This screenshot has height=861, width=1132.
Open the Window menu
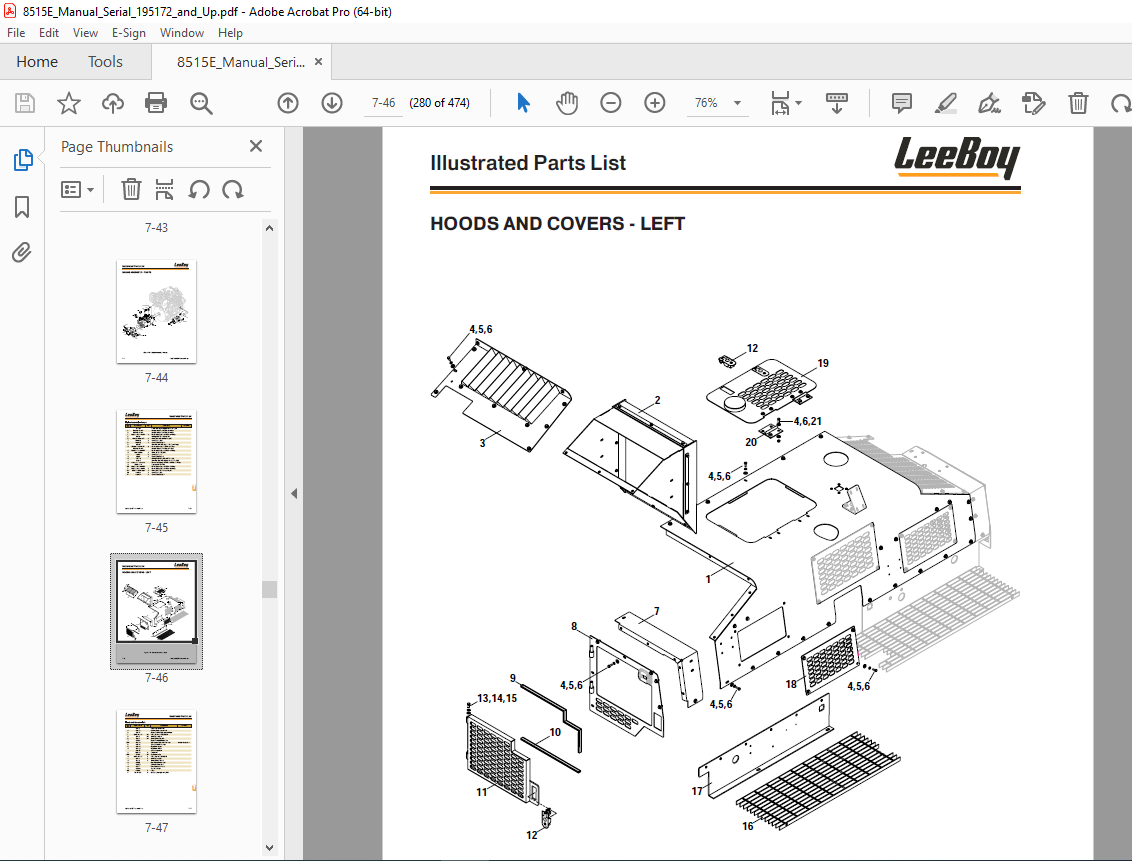[x=182, y=33]
